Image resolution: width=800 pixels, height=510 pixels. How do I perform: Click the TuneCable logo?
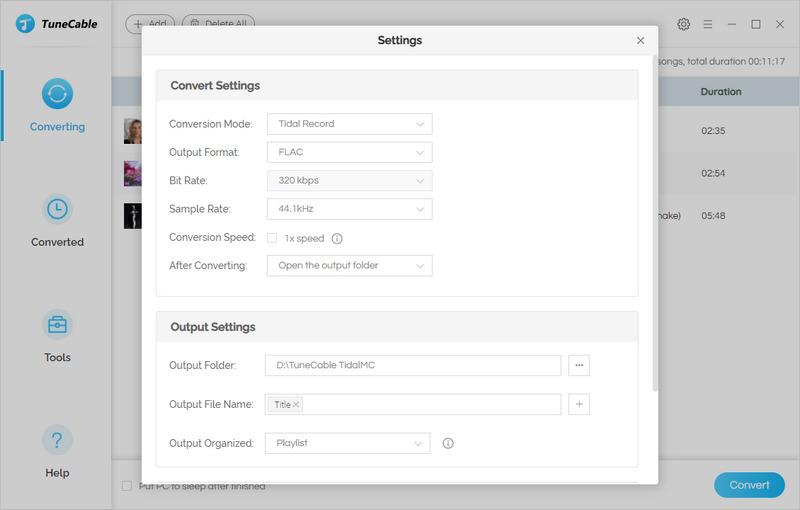pyautogui.click(x=56, y=23)
